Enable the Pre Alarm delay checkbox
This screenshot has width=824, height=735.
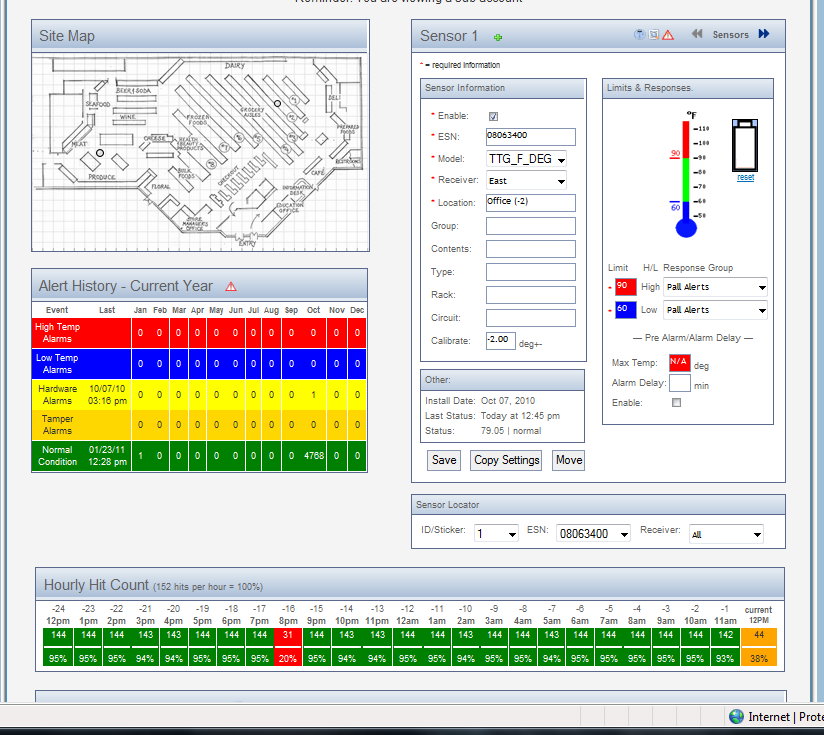pos(676,403)
